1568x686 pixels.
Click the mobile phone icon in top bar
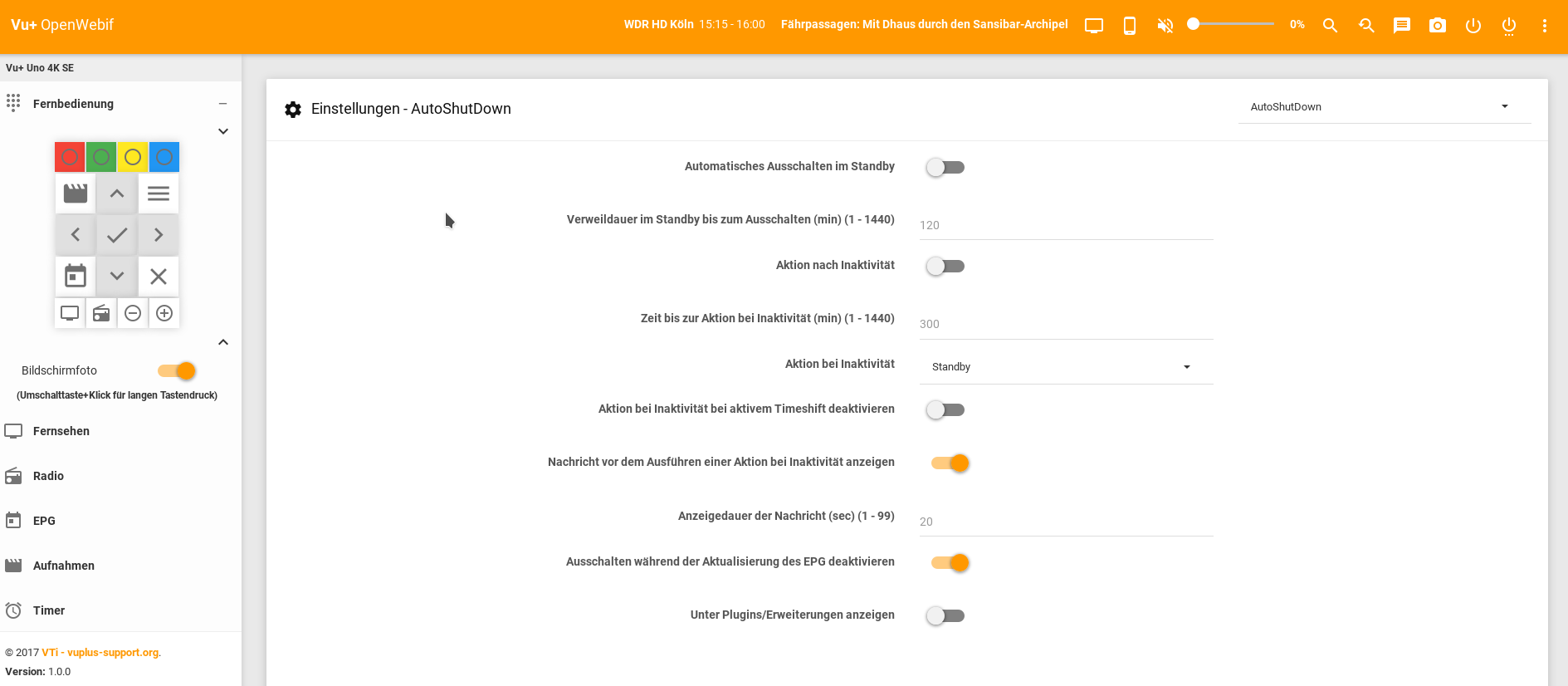pyautogui.click(x=1130, y=25)
